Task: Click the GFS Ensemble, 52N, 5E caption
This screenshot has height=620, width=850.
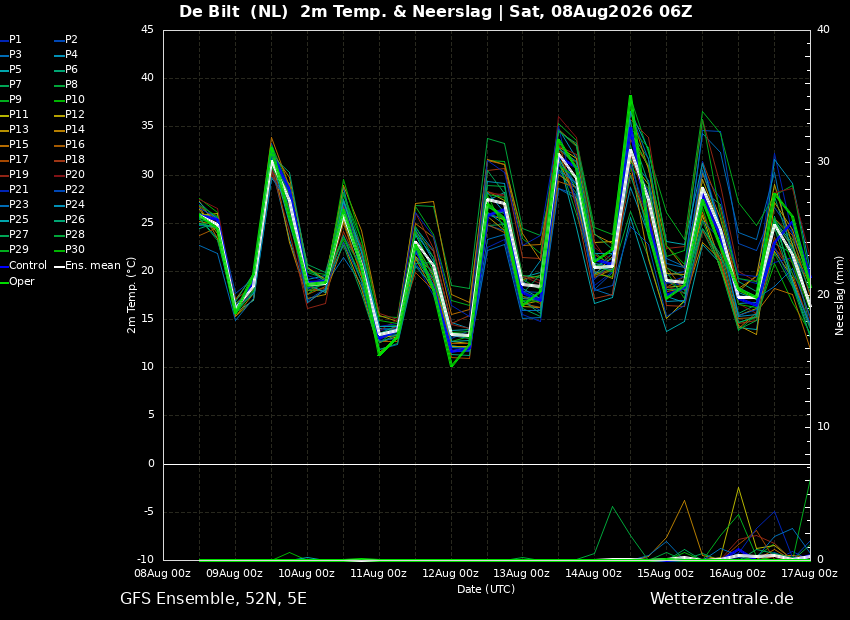Action: point(213,599)
